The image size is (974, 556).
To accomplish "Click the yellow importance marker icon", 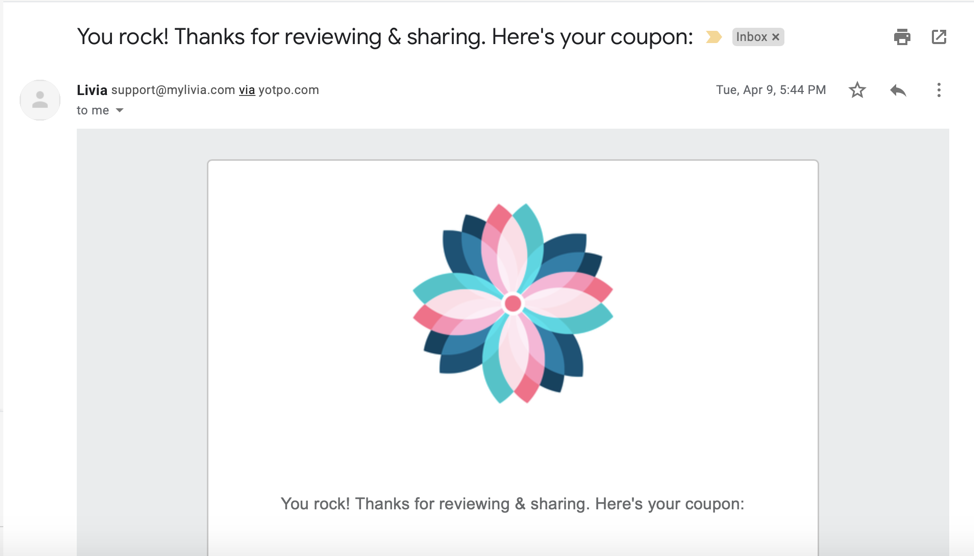I will [x=714, y=37].
